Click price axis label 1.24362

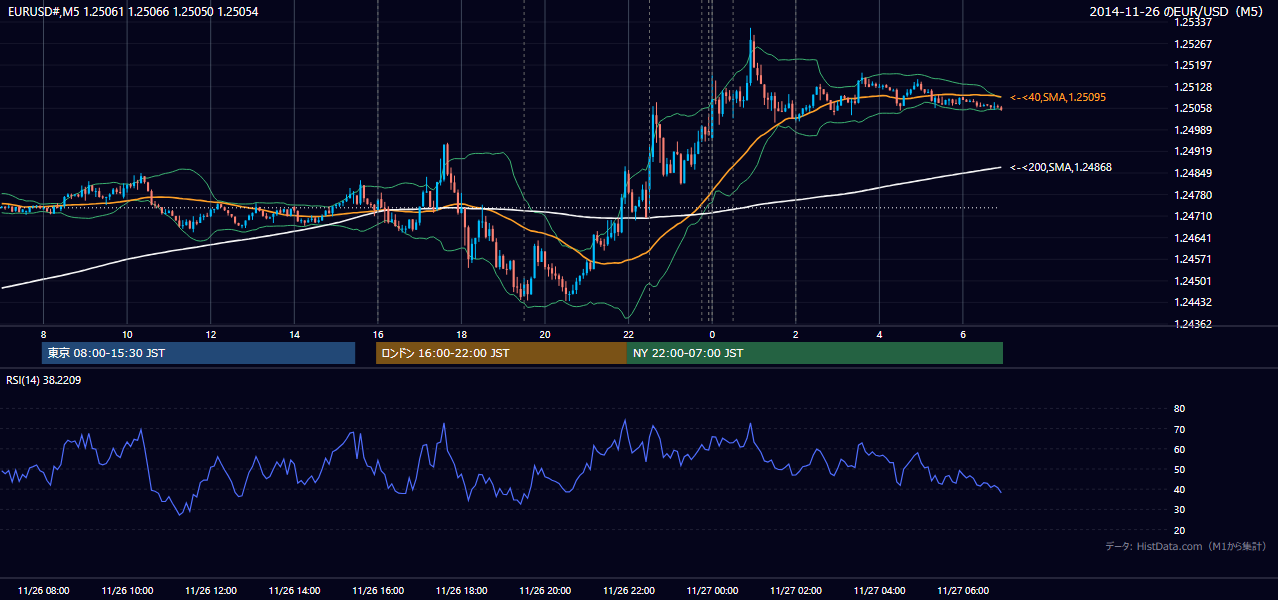tap(1193, 324)
